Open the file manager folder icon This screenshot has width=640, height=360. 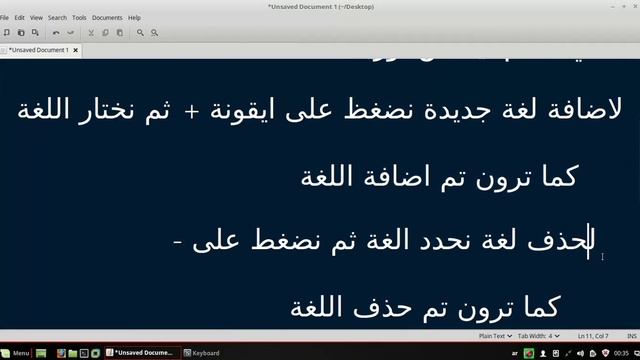[x=73, y=353]
